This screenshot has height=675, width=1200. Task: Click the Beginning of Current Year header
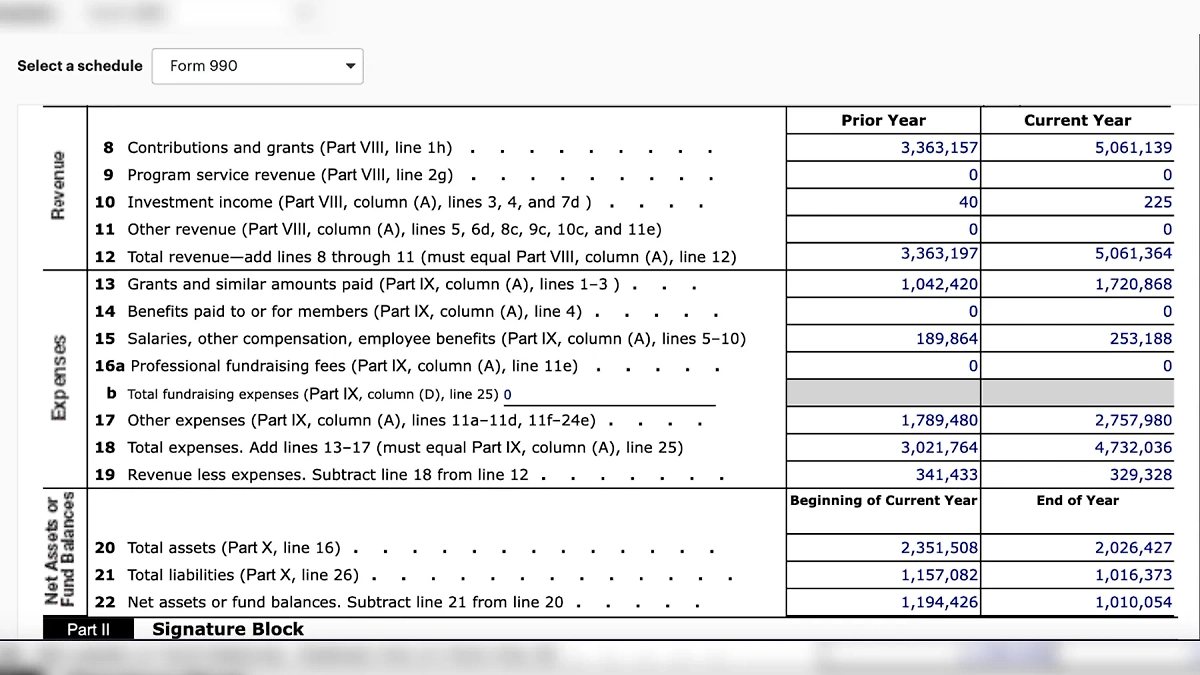pyautogui.click(x=883, y=500)
